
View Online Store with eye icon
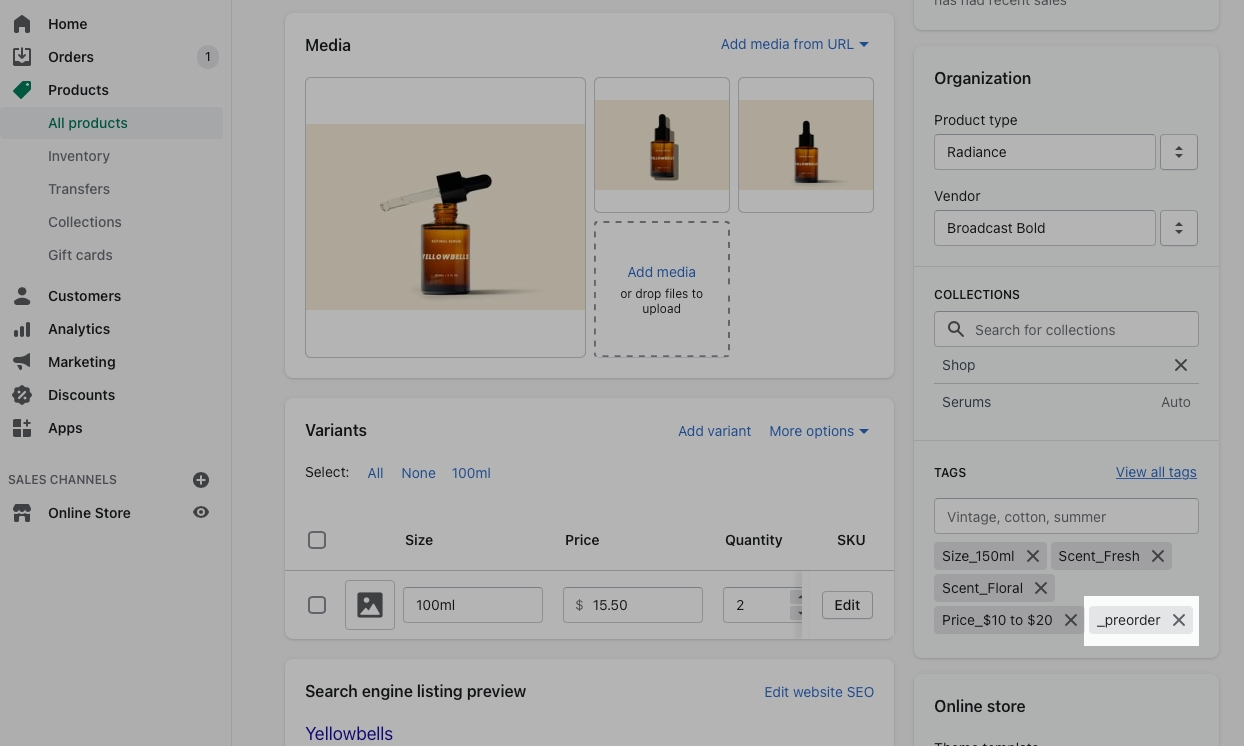201,513
